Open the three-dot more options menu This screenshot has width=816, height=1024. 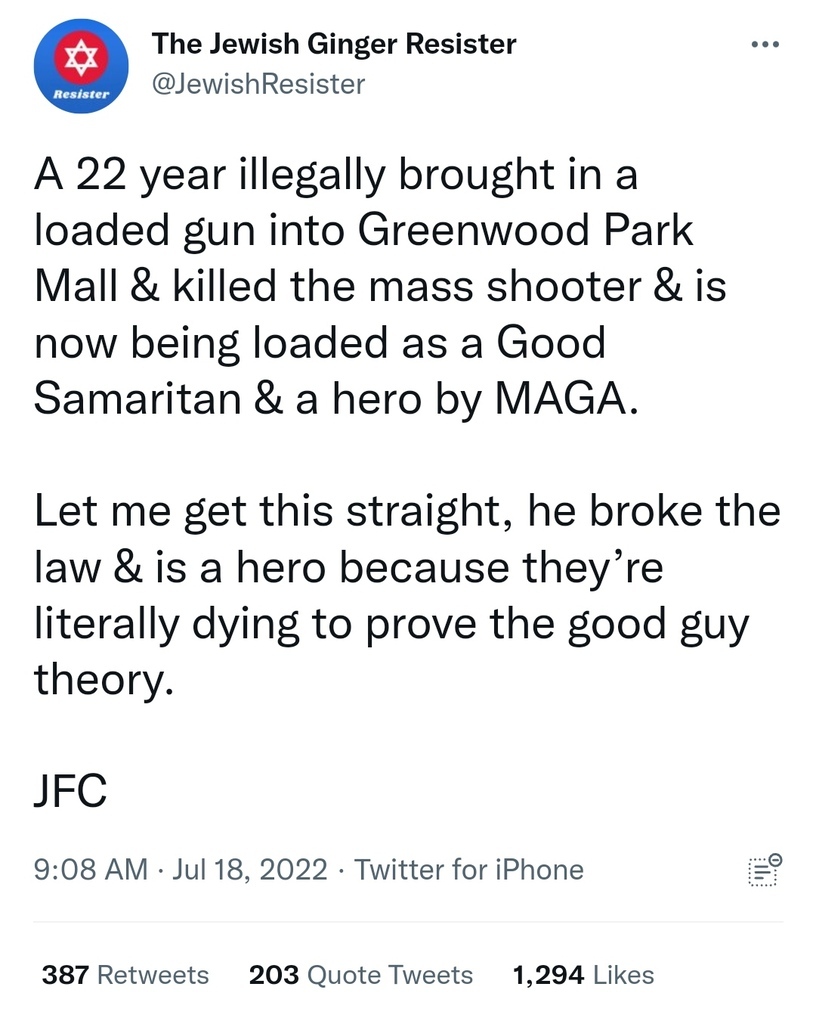764,45
